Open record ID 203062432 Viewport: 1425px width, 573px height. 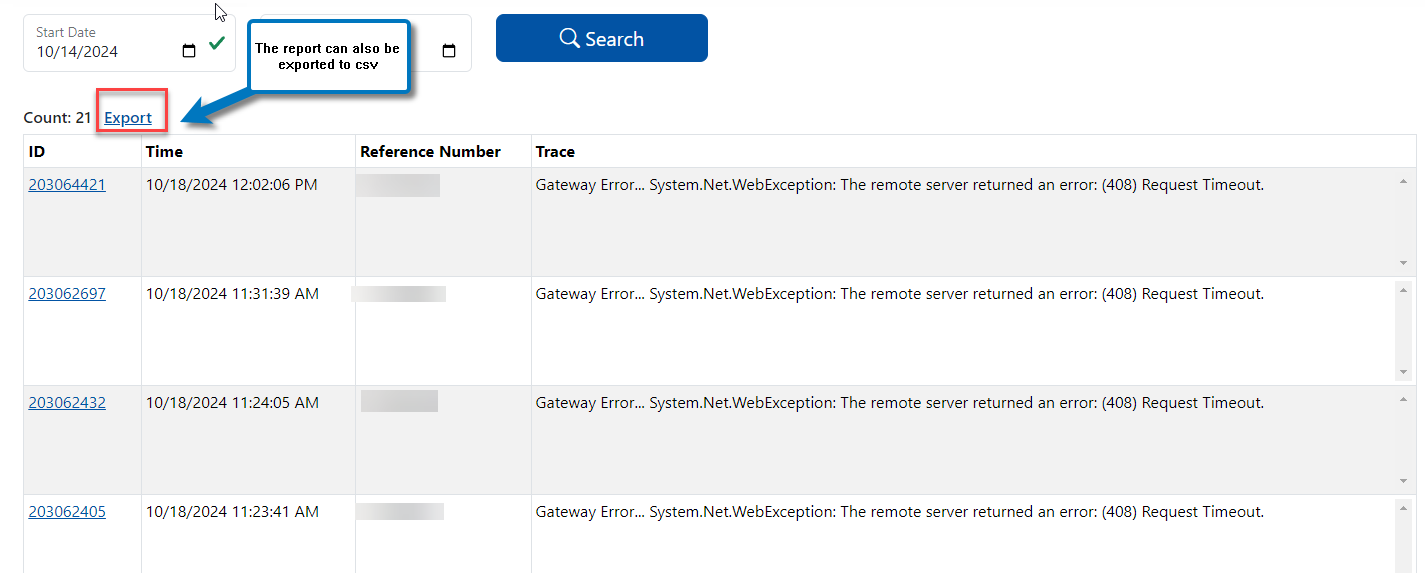point(67,402)
